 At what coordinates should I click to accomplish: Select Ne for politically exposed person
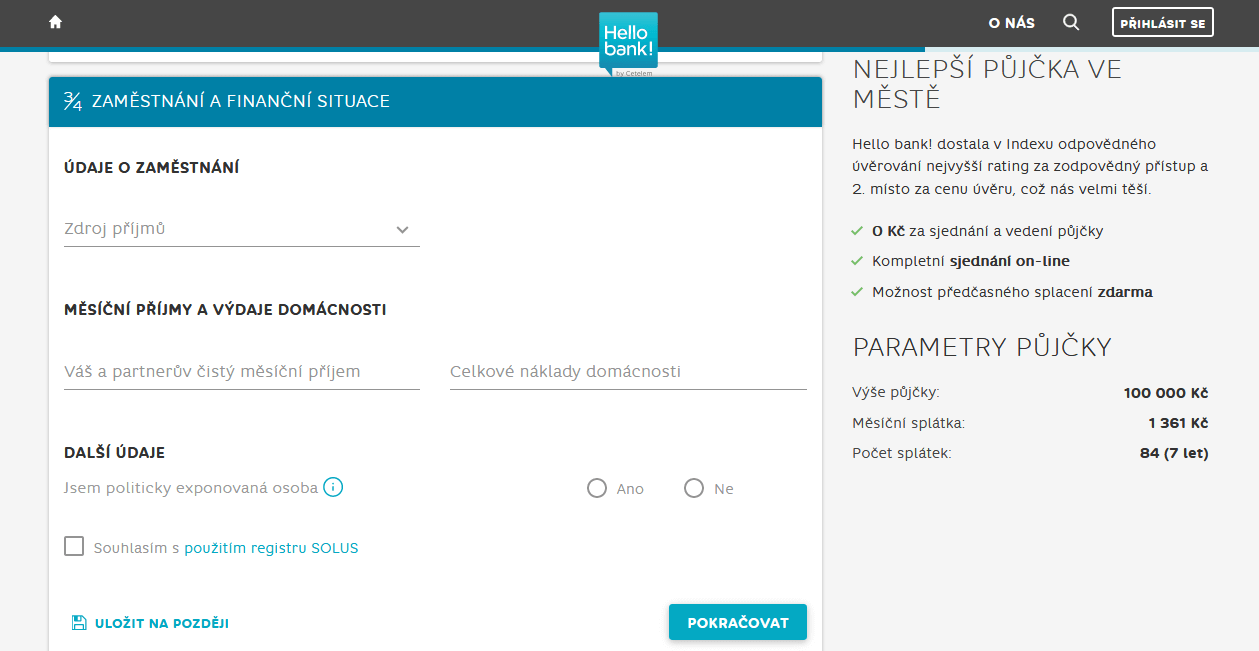click(x=694, y=488)
